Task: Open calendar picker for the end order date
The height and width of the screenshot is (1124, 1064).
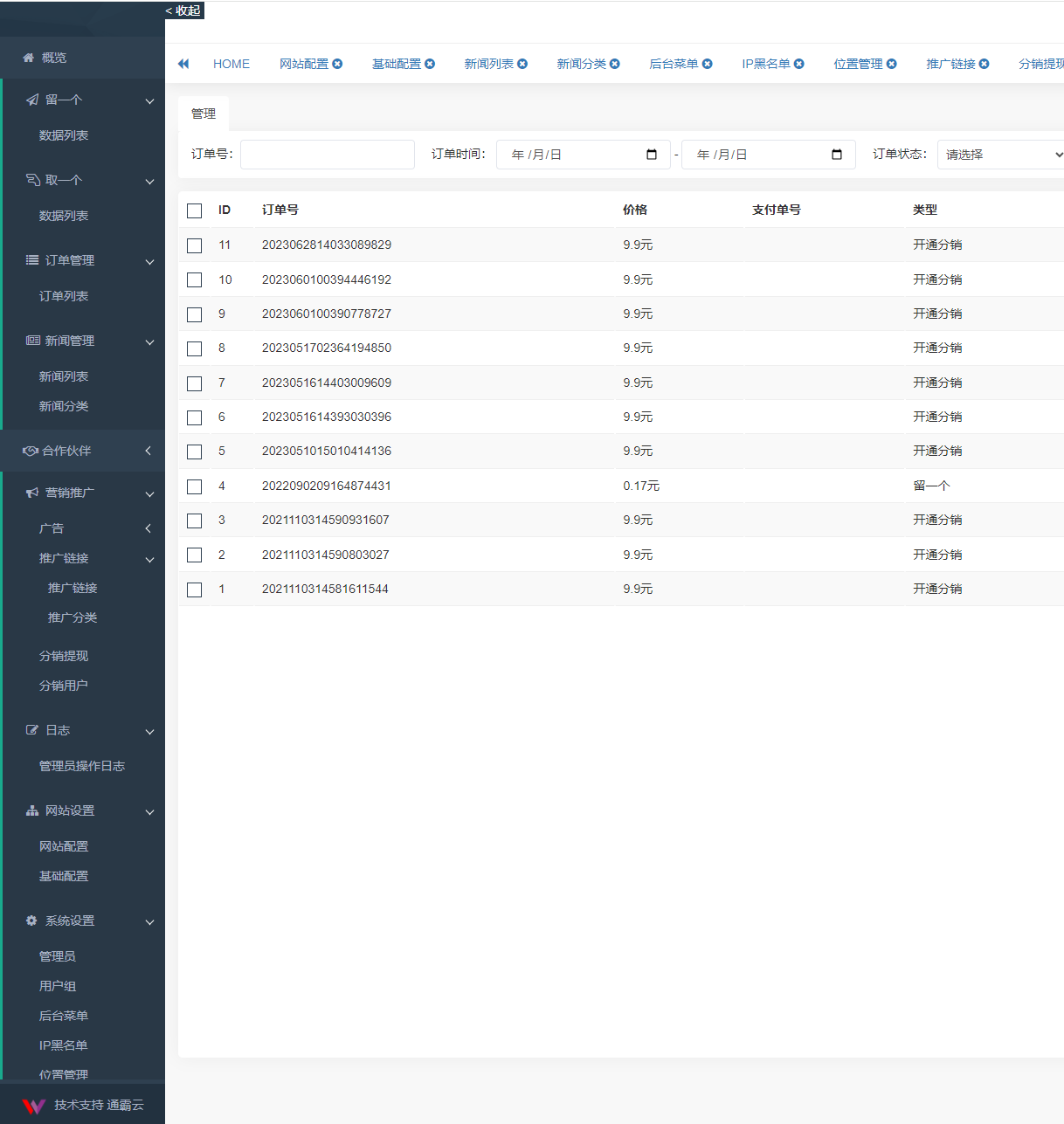Action: click(x=837, y=155)
